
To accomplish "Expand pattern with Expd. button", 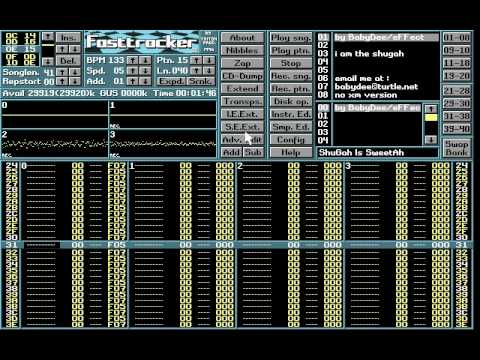I will point(171,81).
